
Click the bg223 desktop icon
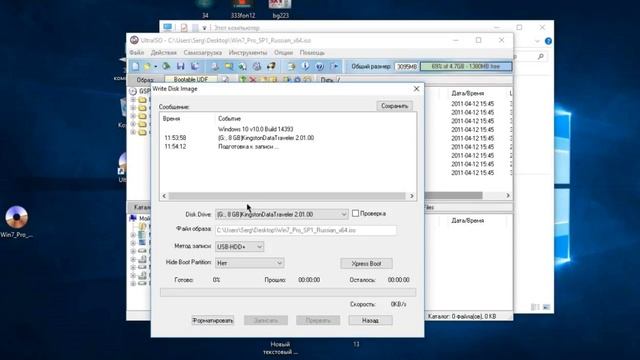280,10
